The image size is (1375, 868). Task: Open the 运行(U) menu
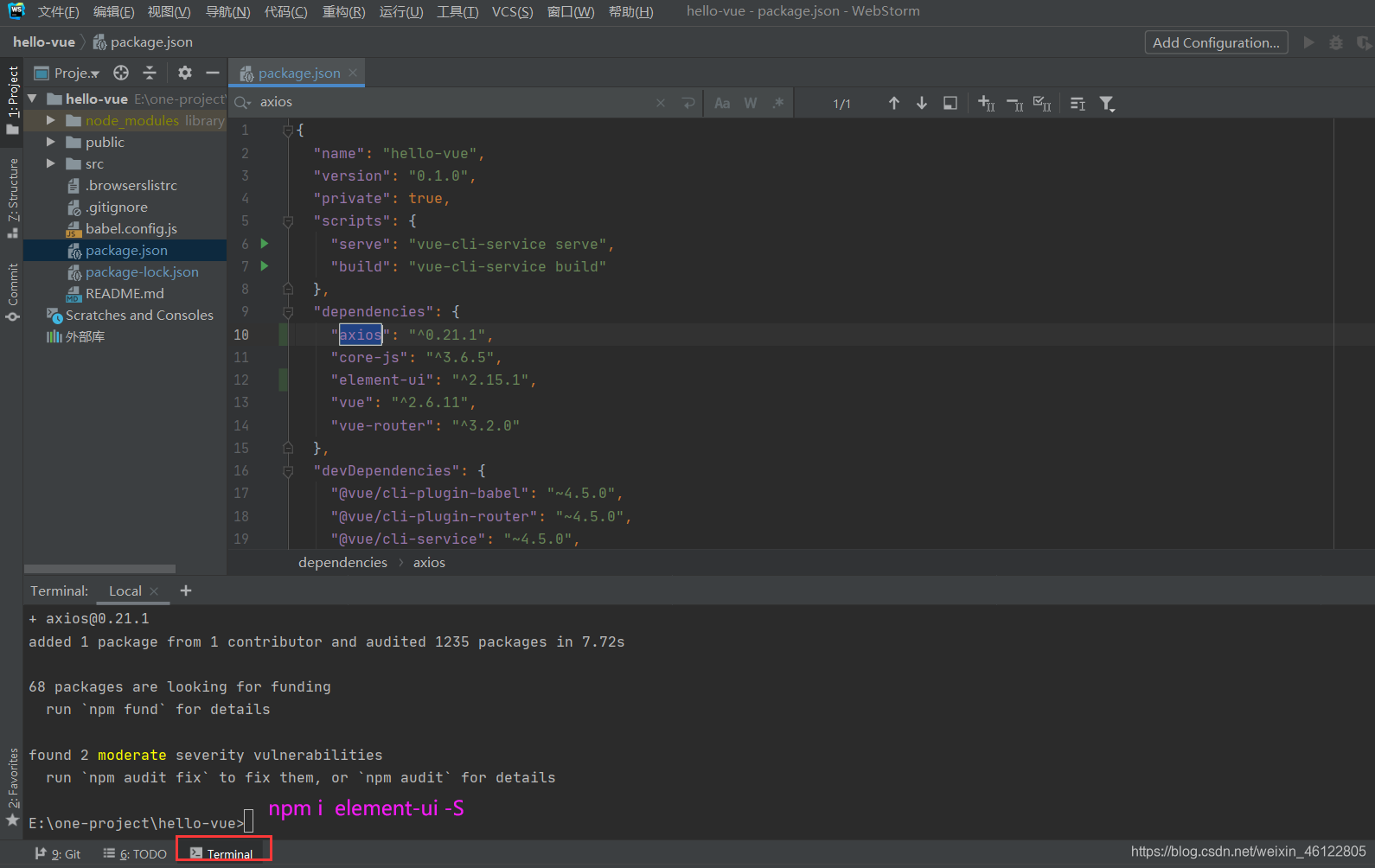click(401, 11)
